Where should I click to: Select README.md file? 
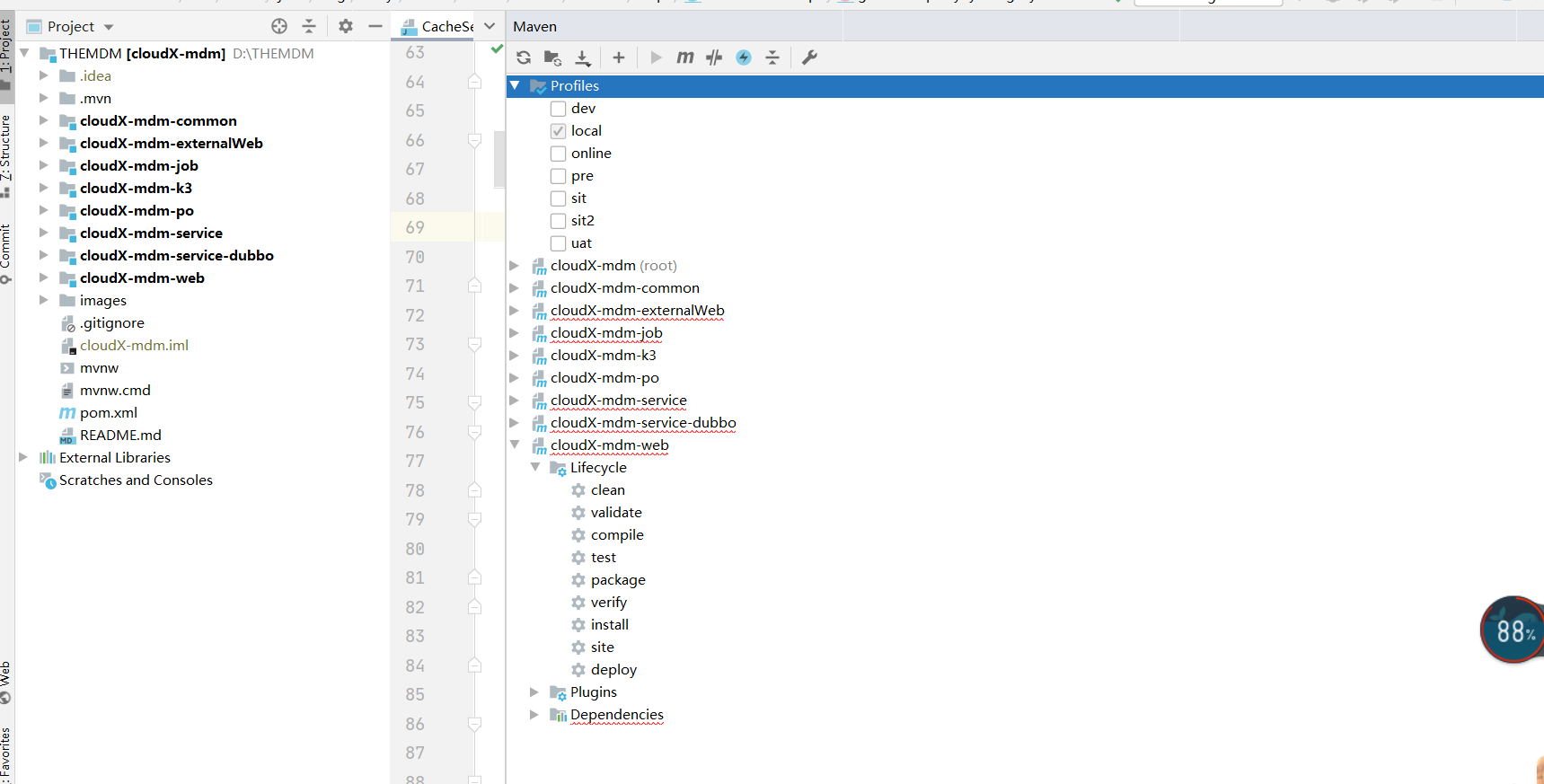[x=120, y=436]
